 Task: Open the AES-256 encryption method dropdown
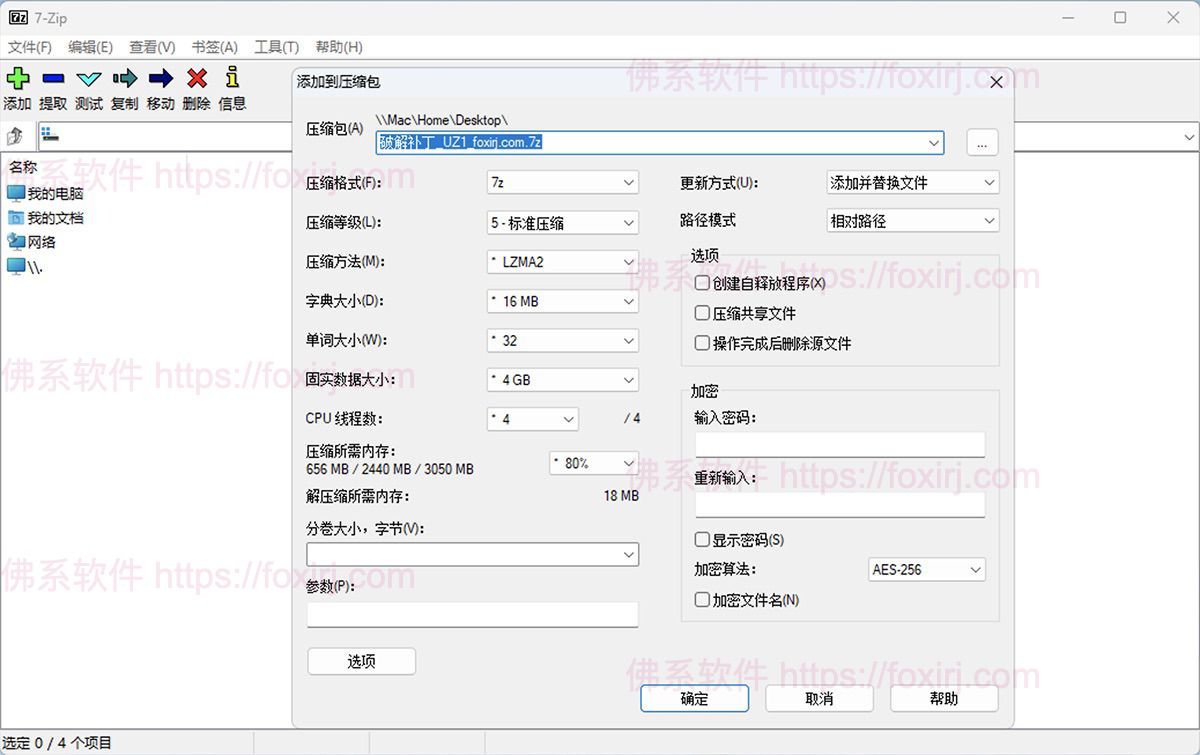click(926, 570)
